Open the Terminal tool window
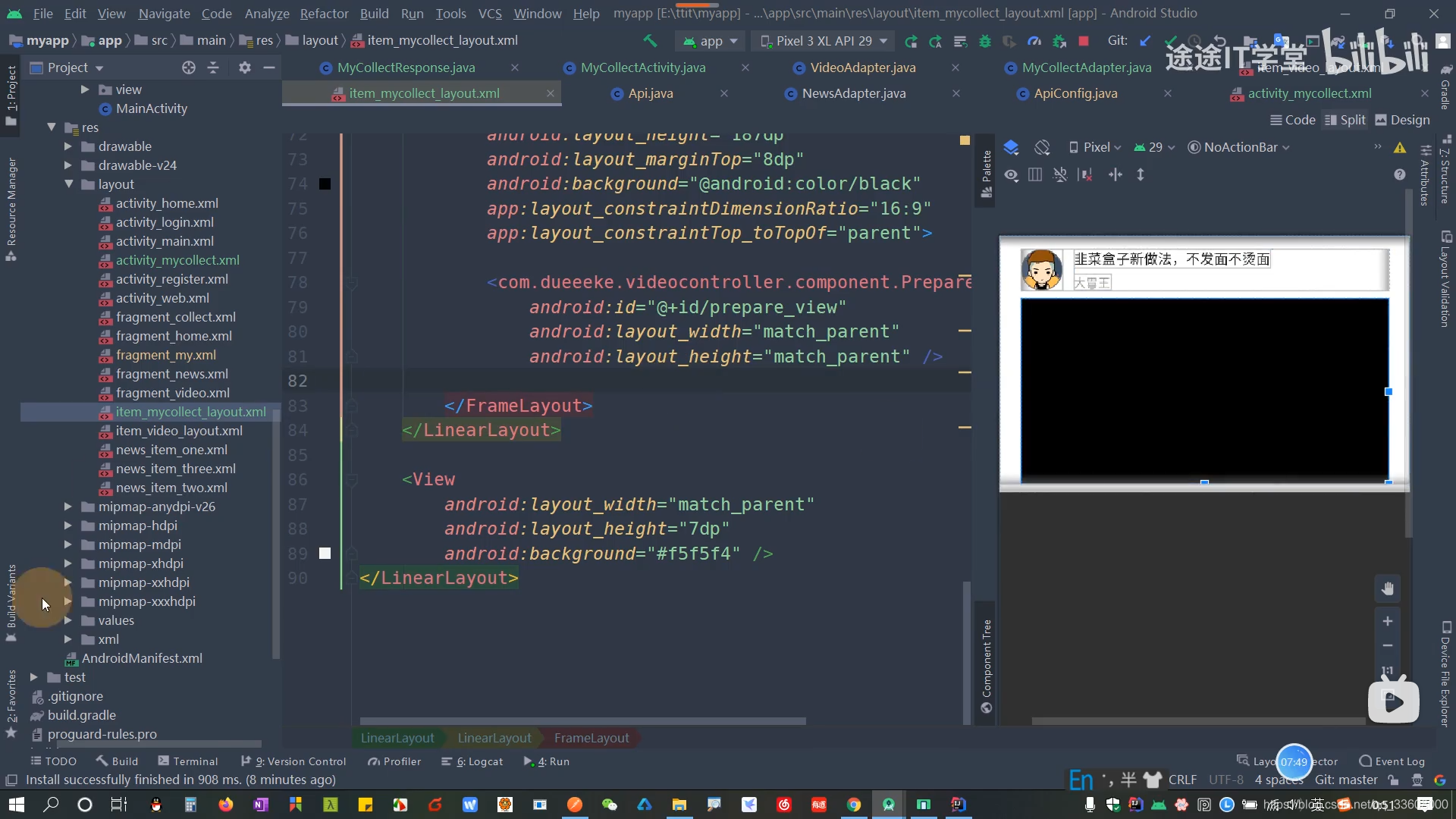Screen dimensions: 1456x819 [x=187, y=761]
